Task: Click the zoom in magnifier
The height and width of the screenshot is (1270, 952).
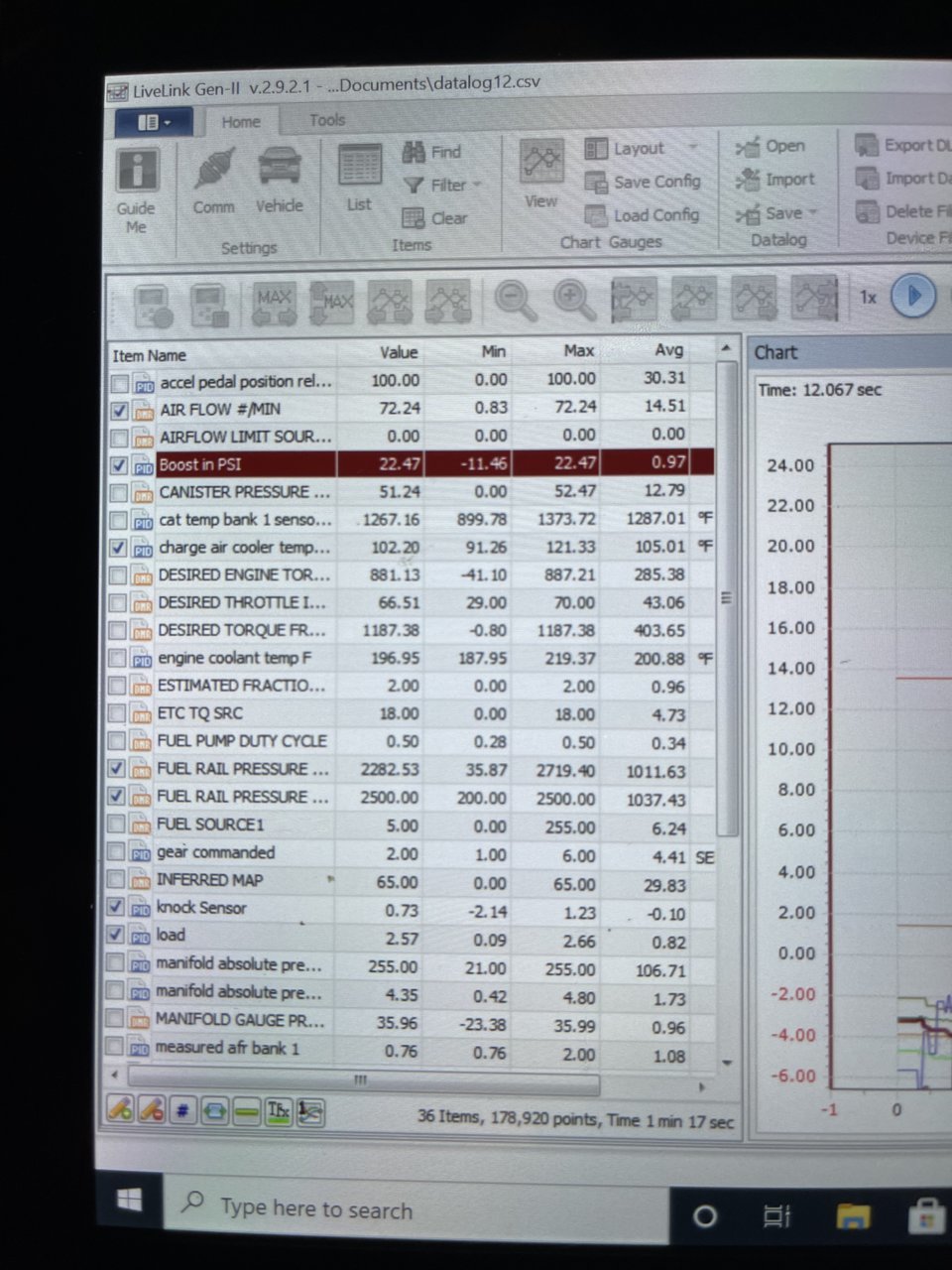Action: coord(574,300)
